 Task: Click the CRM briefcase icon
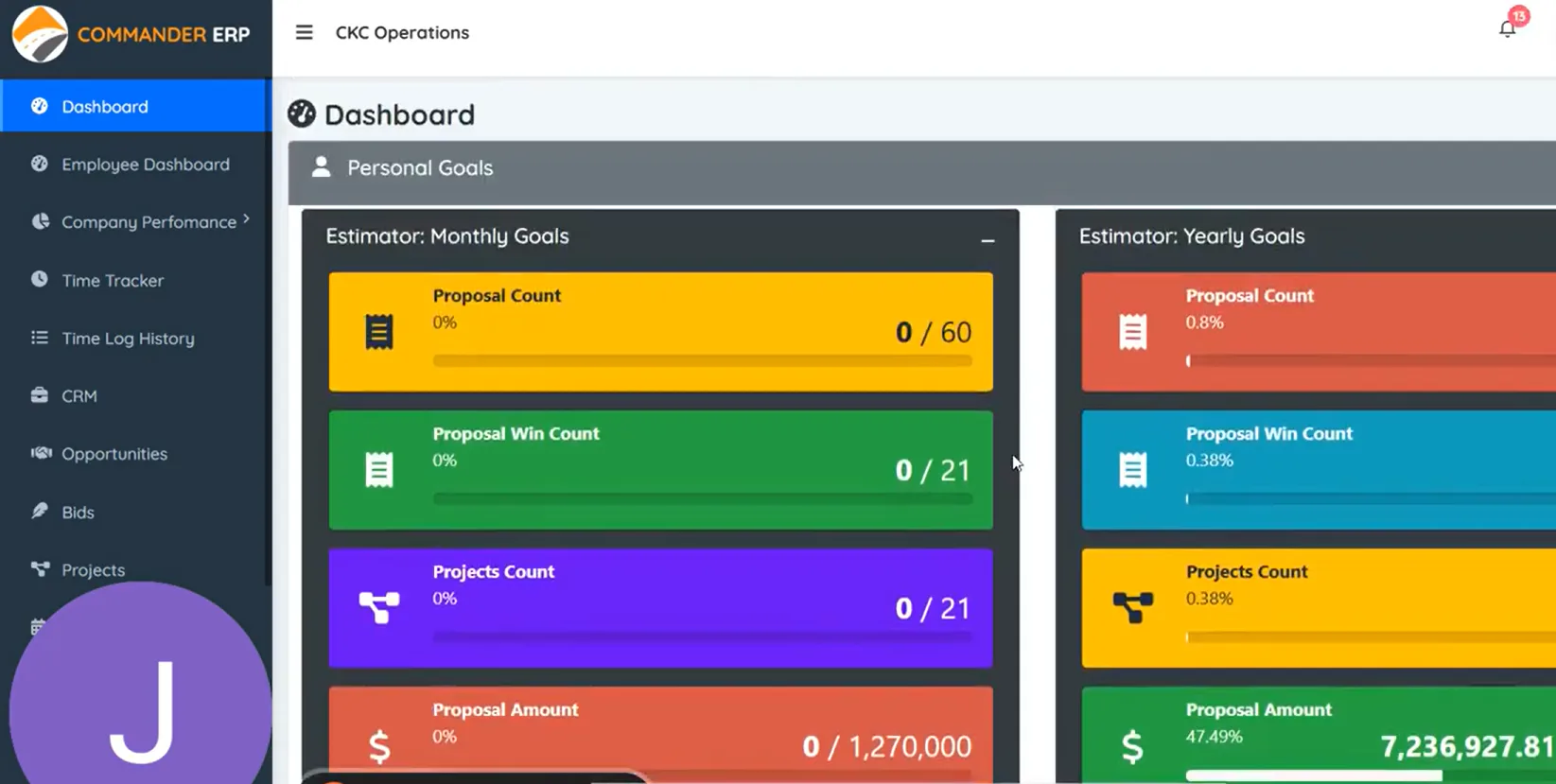tap(39, 395)
